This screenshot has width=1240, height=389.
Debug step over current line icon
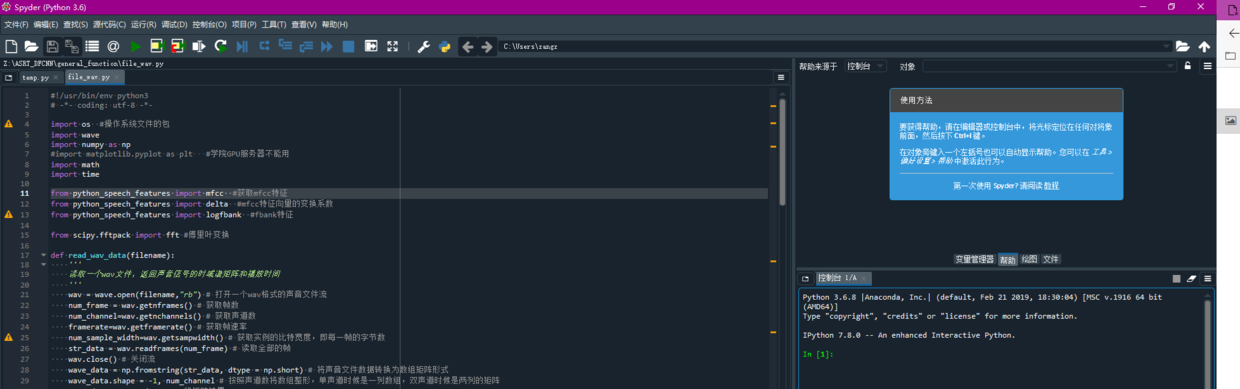coord(265,46)
